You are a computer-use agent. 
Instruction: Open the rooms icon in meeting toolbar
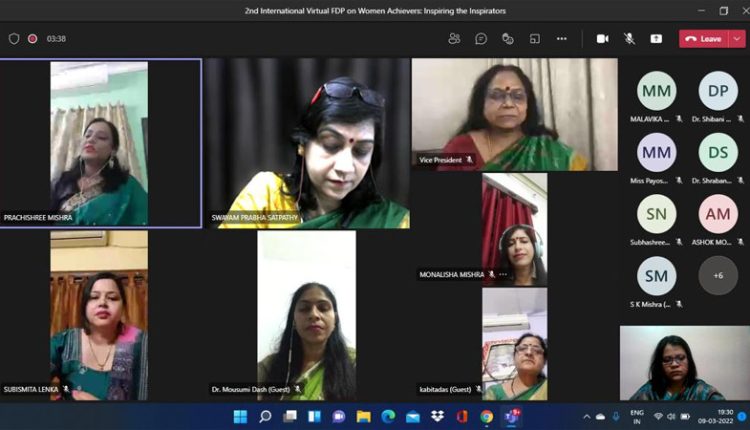tap(535, 39)
